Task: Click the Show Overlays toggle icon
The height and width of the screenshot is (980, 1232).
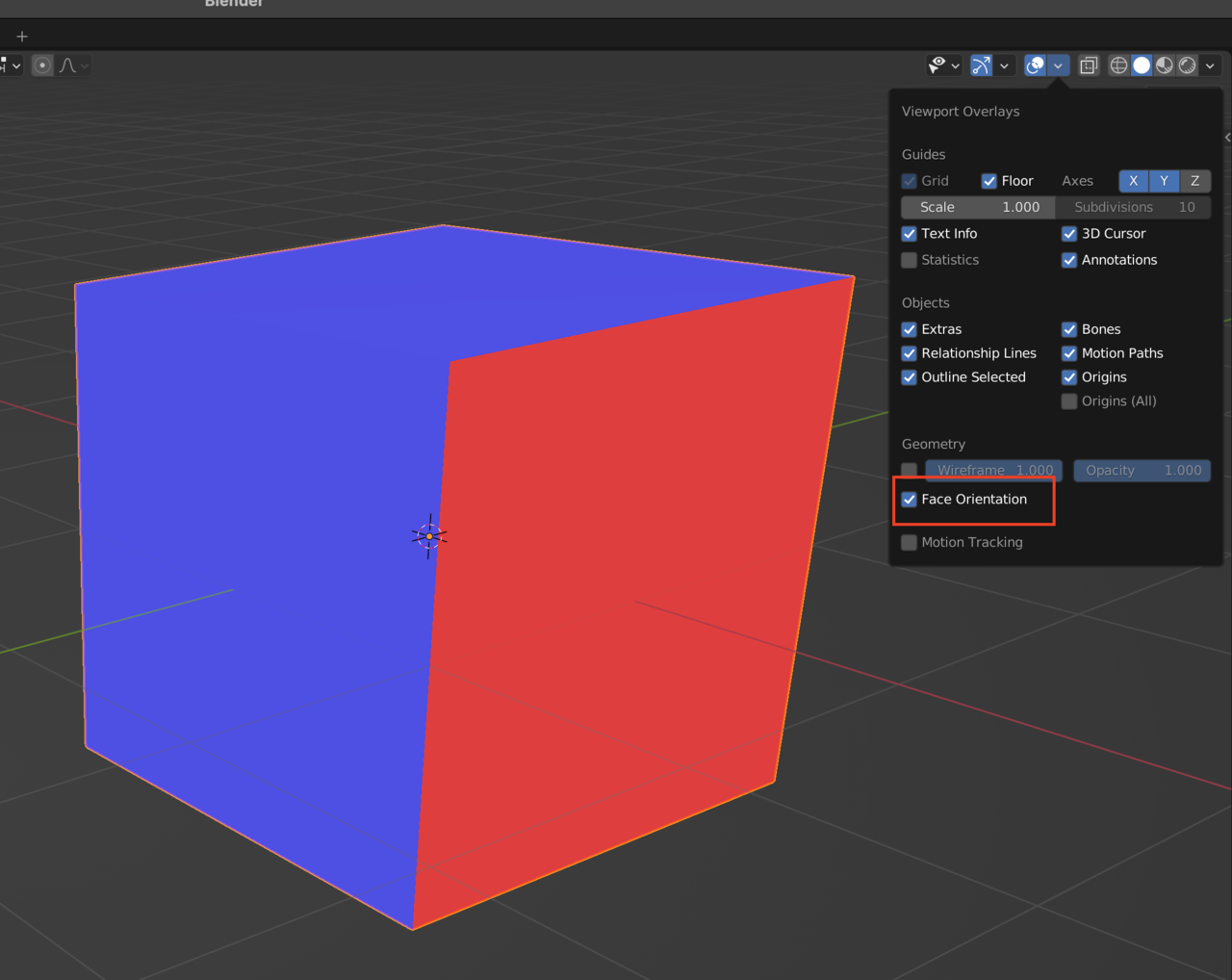Action: (x=1035, y=65)
